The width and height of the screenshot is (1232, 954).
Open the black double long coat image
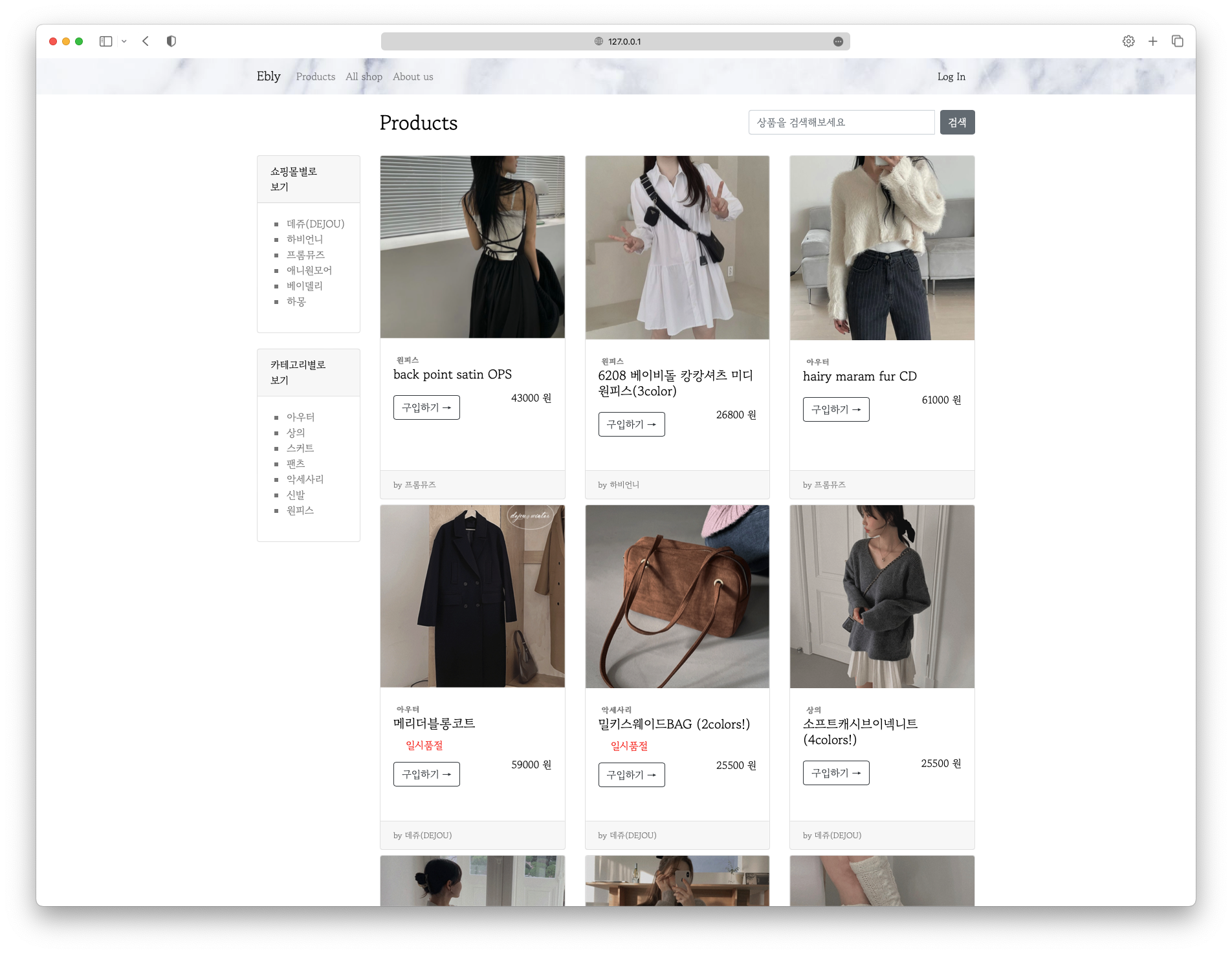click(472, 596)
